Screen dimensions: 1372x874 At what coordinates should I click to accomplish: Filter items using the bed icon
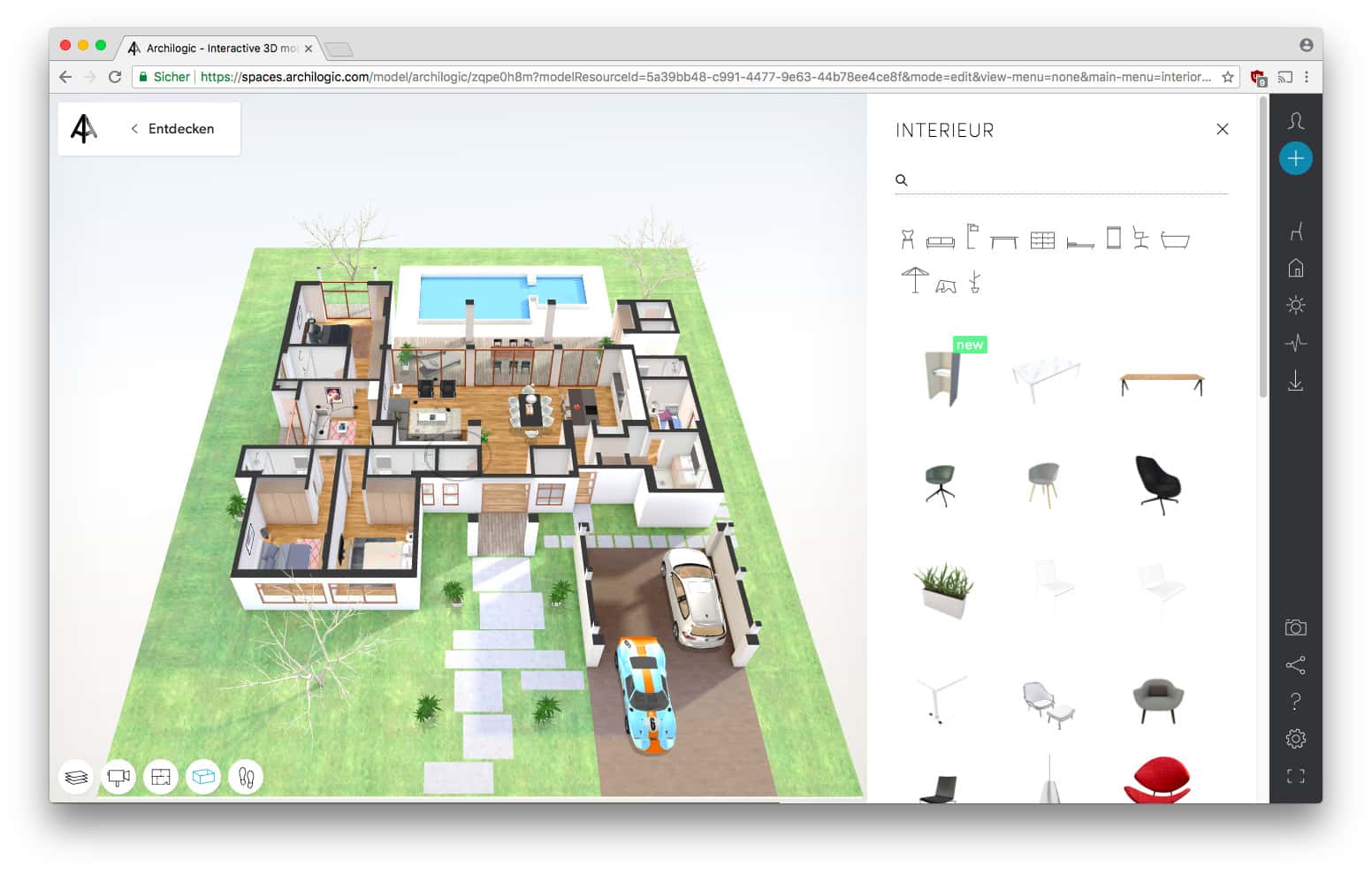tap(1079, 237)
